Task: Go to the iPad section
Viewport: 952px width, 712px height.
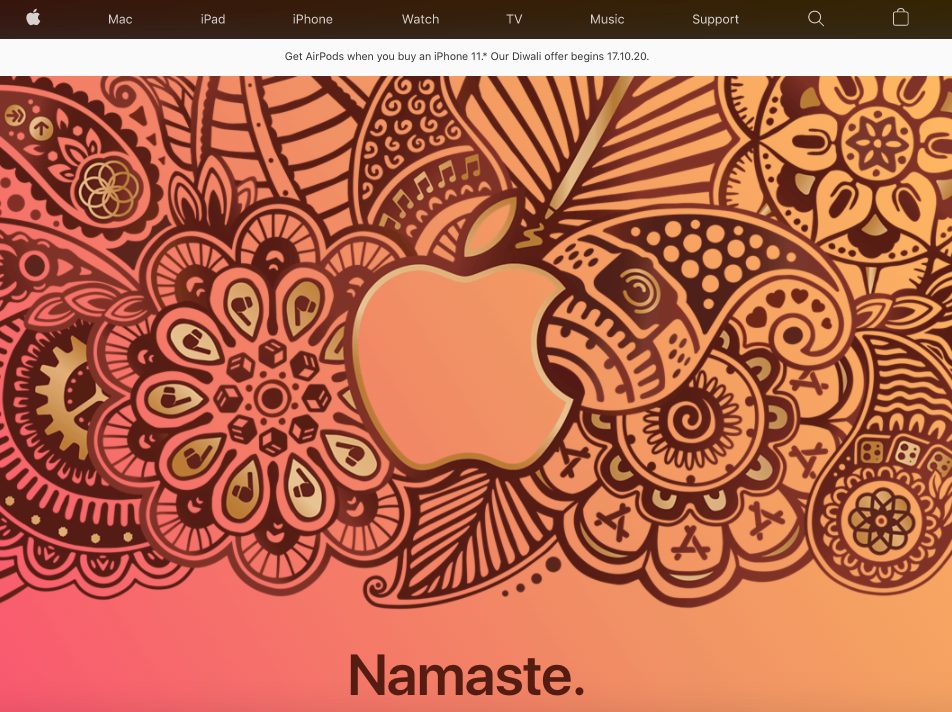Action: click(212, 19)
